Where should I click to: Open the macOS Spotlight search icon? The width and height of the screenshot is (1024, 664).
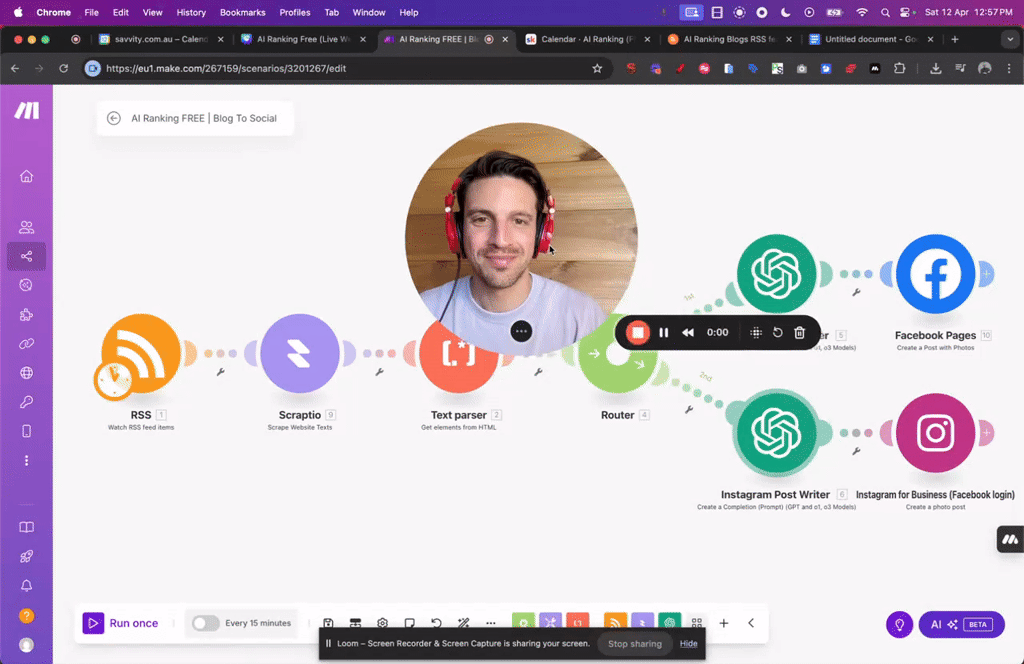point(885,12)
